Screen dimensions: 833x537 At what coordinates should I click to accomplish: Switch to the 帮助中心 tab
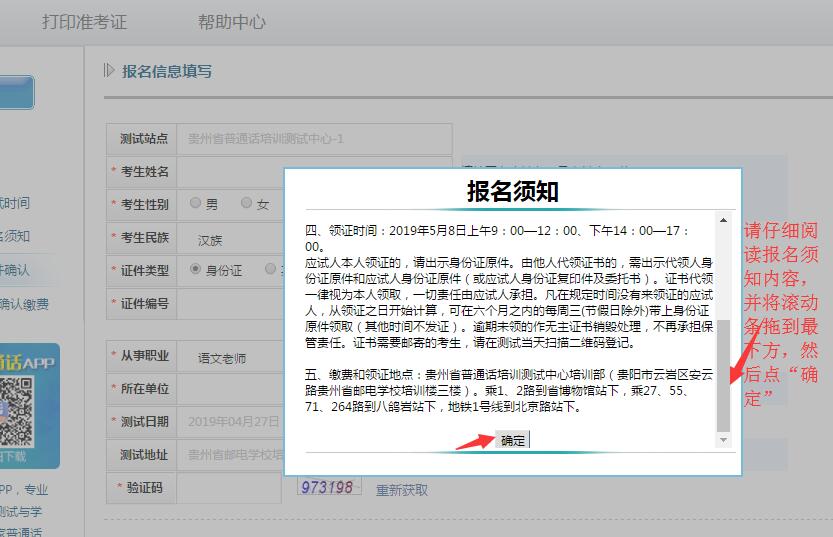tap(231, 22)
